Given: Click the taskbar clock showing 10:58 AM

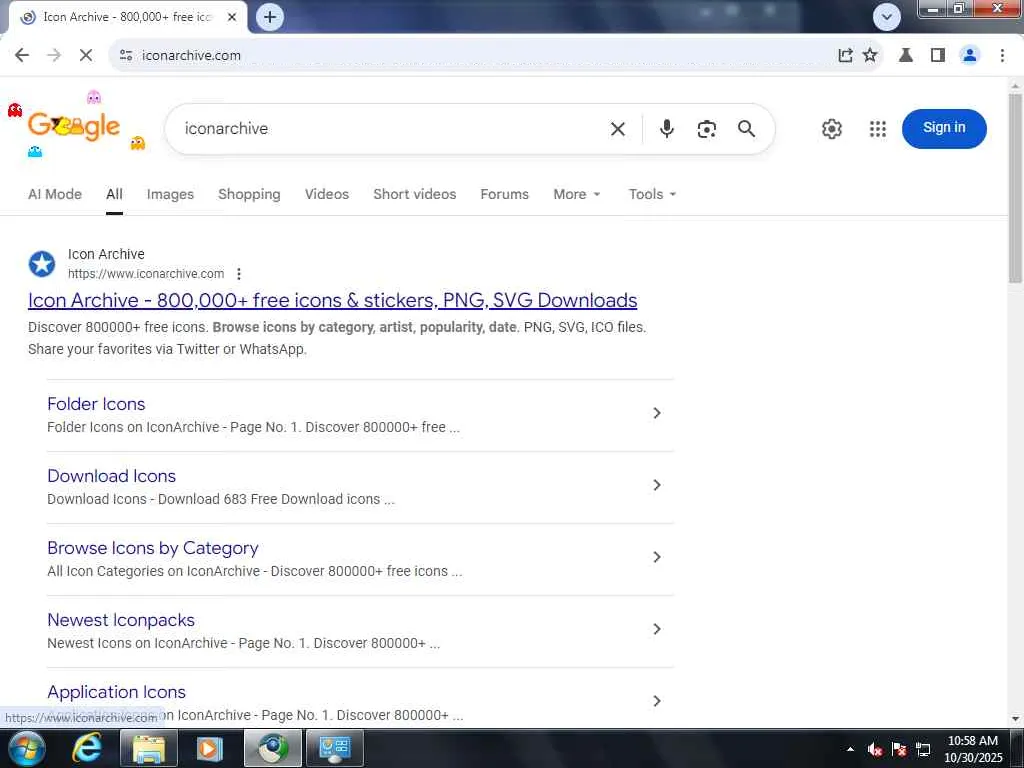Looking at the screenshot, I should (972, 749).
